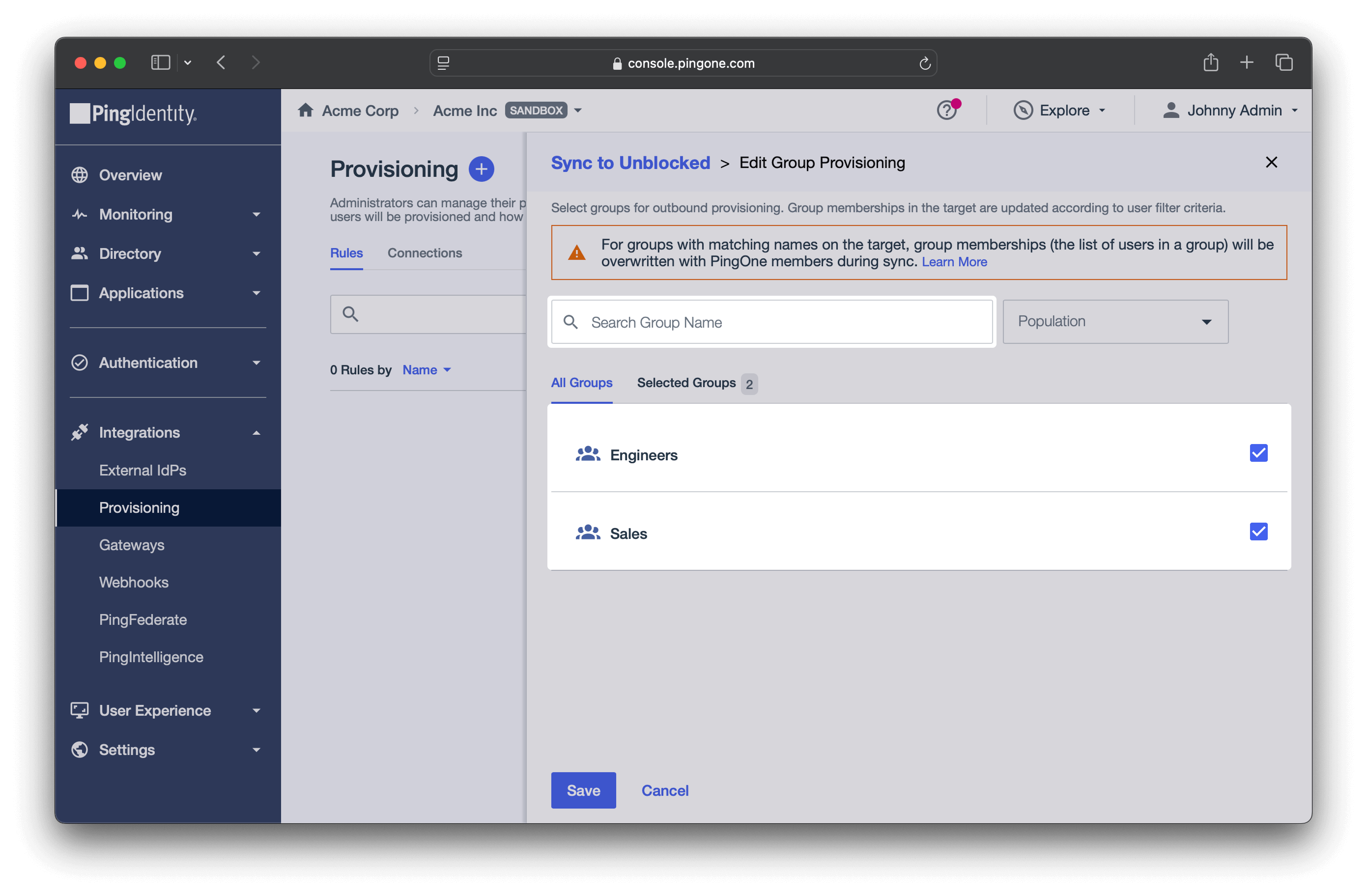
Task: Collapse the Integrations menu
Action: [256, 432]
